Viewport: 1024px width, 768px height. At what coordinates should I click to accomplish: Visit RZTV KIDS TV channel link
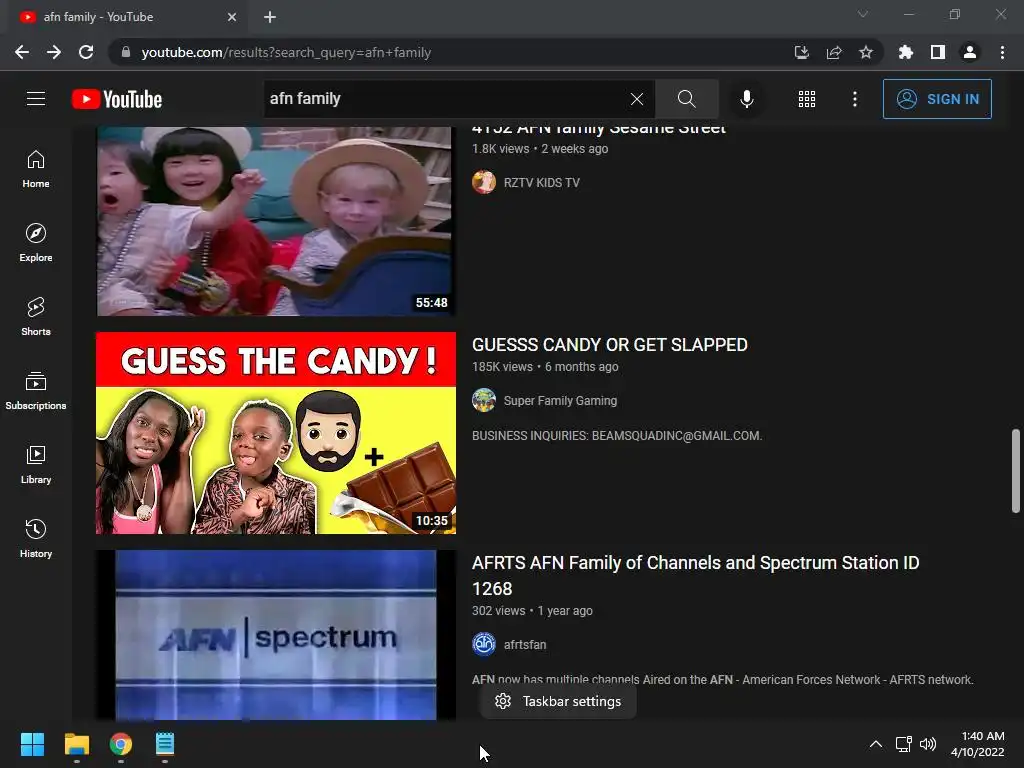(x=541, y=182)
